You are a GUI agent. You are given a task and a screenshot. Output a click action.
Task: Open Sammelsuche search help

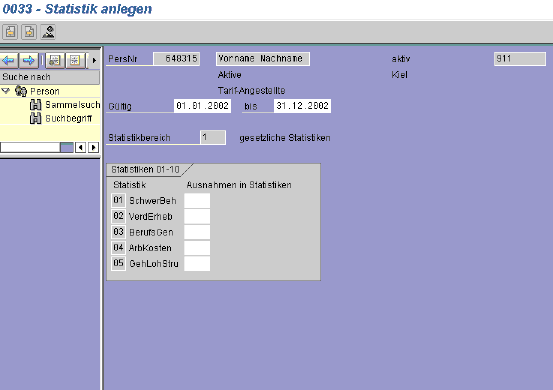pyautogui.click(x=73, y=105)
